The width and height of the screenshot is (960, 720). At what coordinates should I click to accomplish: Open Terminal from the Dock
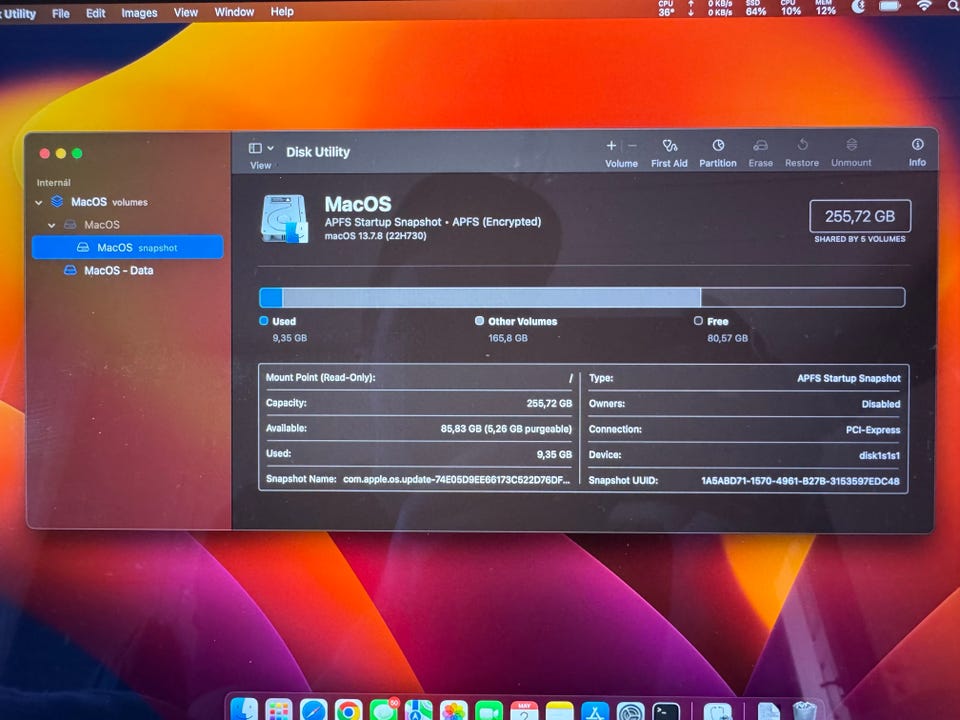[x=666, y=711]
